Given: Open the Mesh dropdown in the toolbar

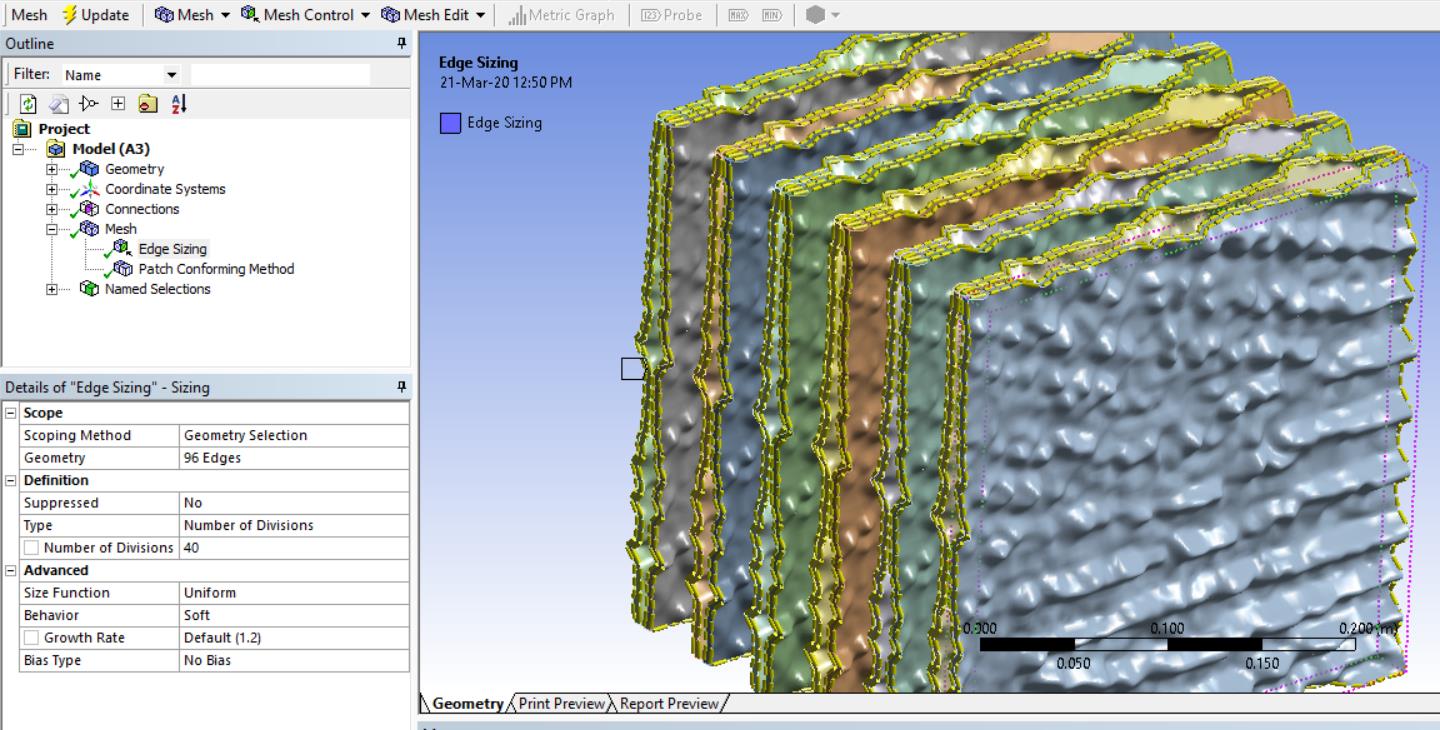Looking at the screenshot, I should (x=190, y=14).
